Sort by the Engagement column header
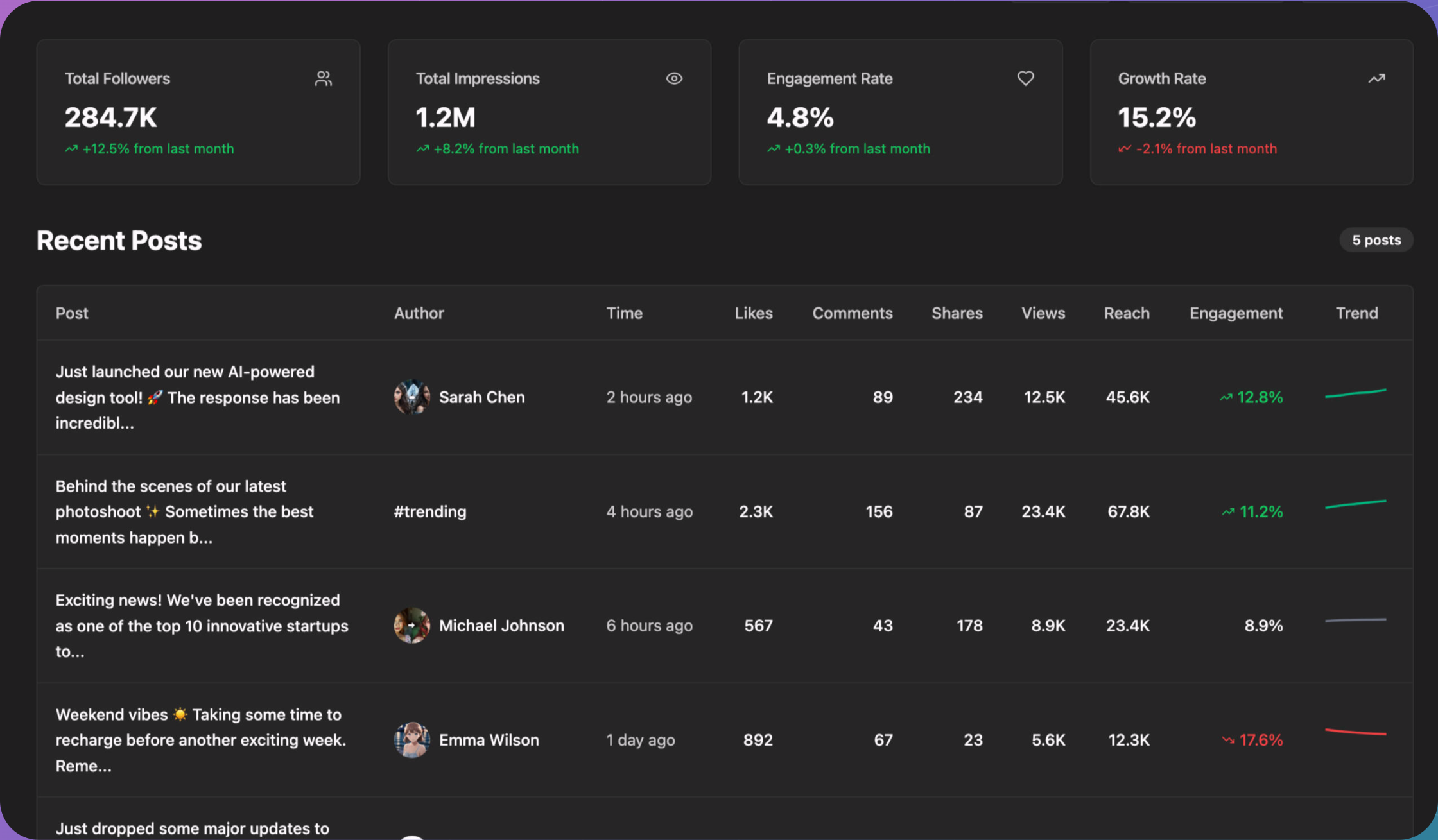Viewport: 1438px width, 840px height. tap(1236, 313)
